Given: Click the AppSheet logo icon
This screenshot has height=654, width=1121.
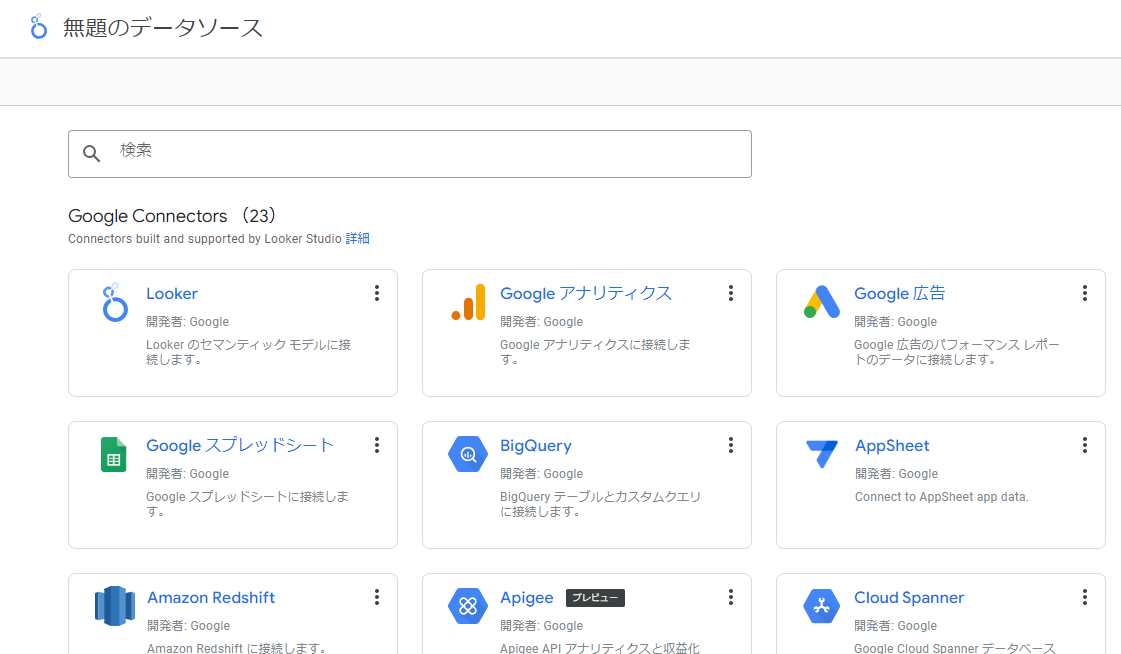Looking at the screenshot, I should click(821, 454).
